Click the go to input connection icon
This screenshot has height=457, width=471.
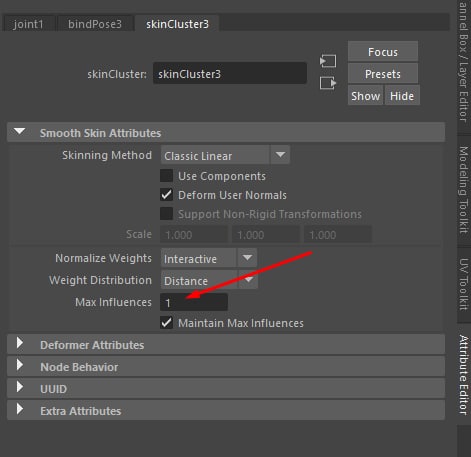tap(328, 61)
